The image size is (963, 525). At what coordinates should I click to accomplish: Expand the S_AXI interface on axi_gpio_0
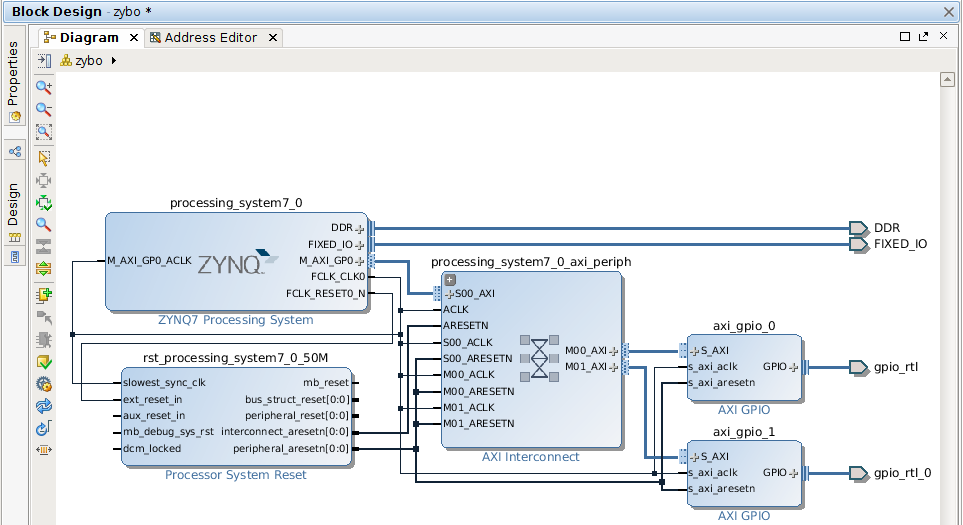pyautogui.click(x=695, y=351)
